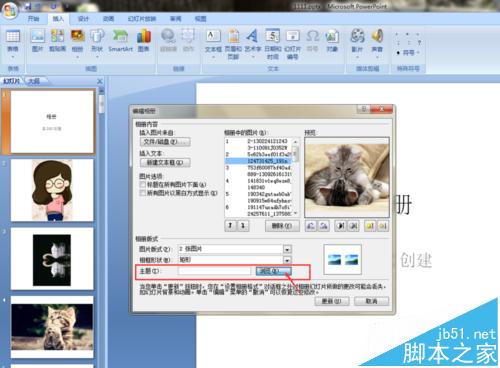The height and width of the screenshot is (368, 500).
Task: Click the File/Disk (文件/磁盘) button
Action: pos(165,142)
